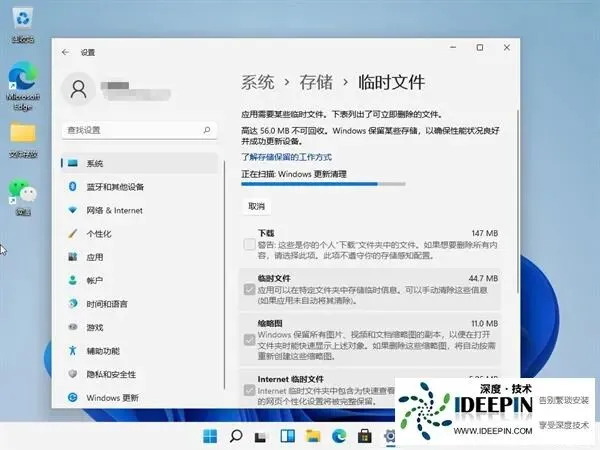Click the 临时文件 size value 44.7 MB
This screenshot has width=600, height=450.
[483, 278]
